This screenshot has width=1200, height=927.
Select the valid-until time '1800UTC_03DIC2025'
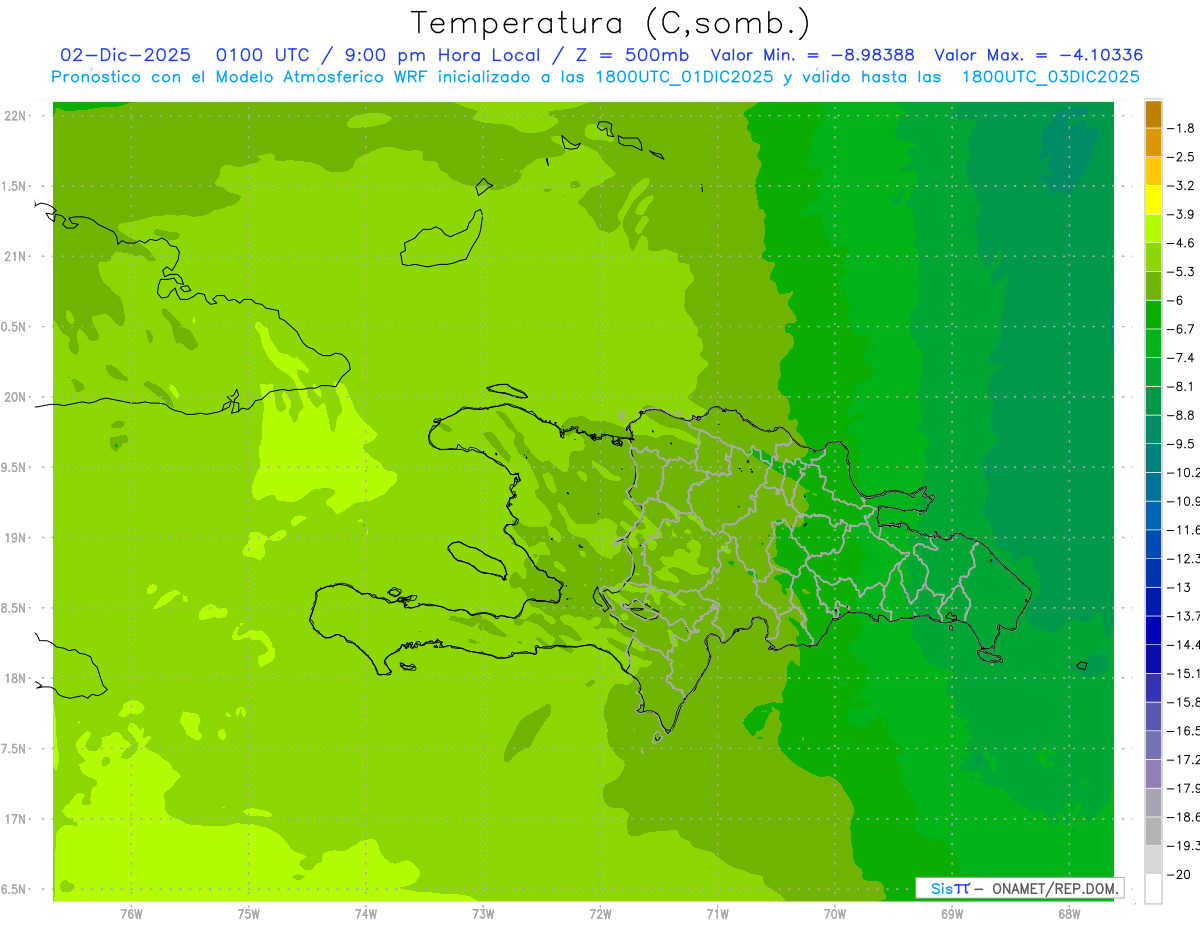coord(1050,77)
